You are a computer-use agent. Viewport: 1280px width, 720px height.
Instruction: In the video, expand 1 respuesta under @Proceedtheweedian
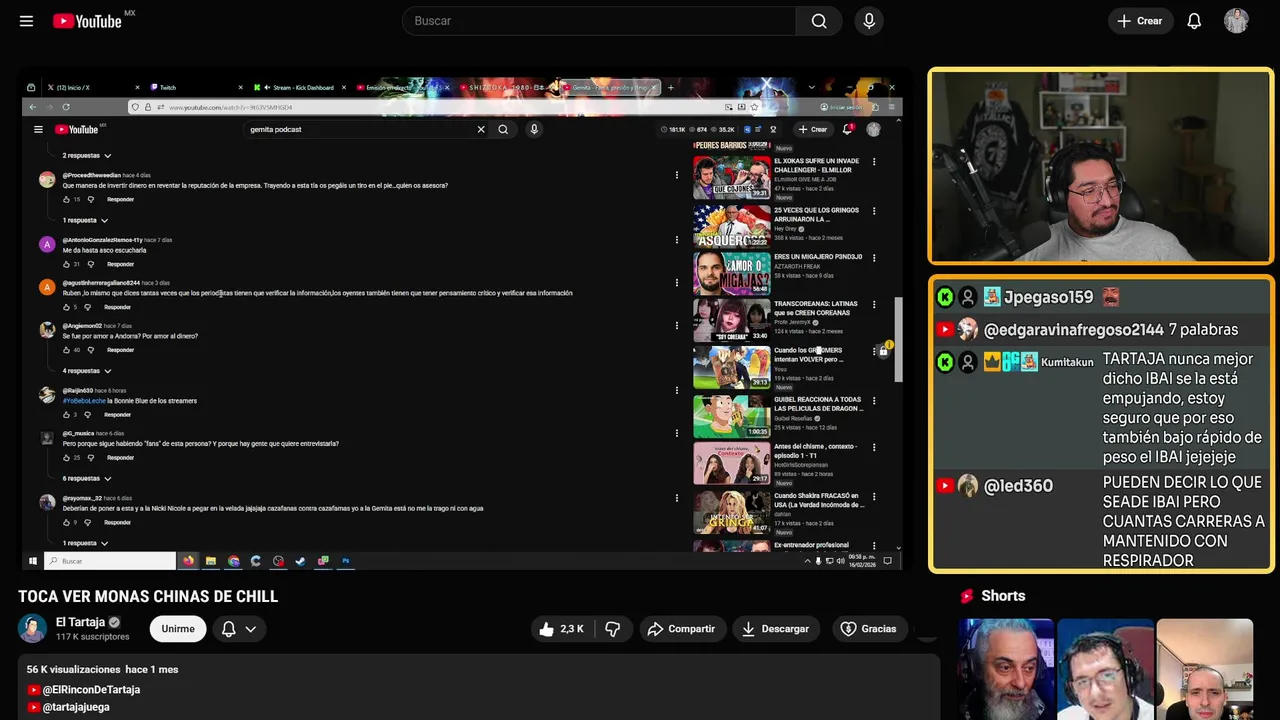pyautogui.click(x=85, y=220)
